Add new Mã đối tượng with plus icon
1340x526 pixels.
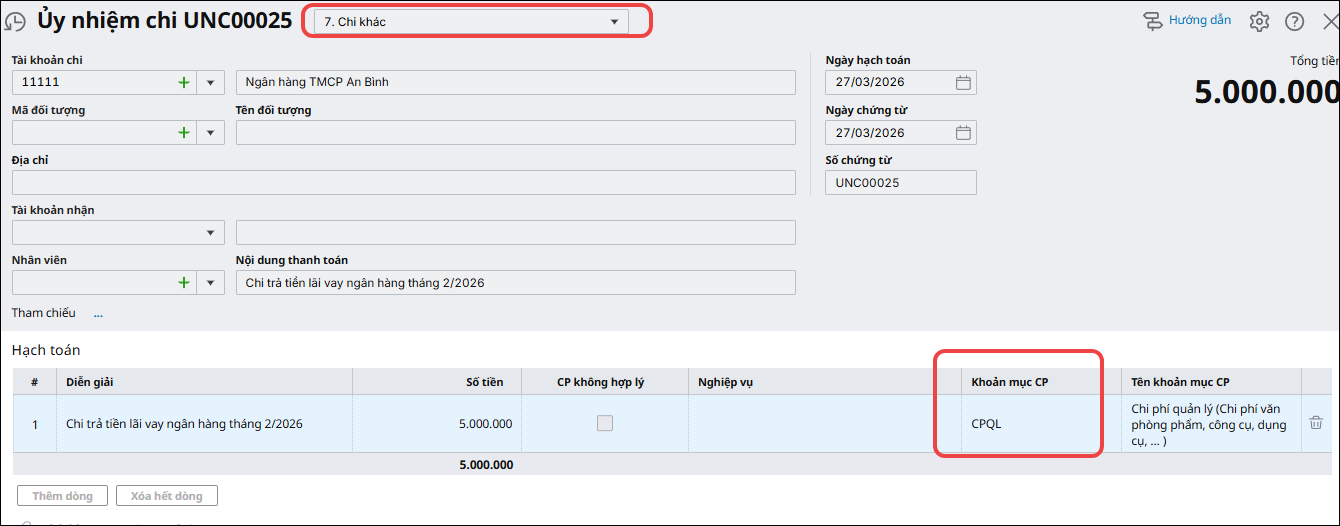pos(183,132)
